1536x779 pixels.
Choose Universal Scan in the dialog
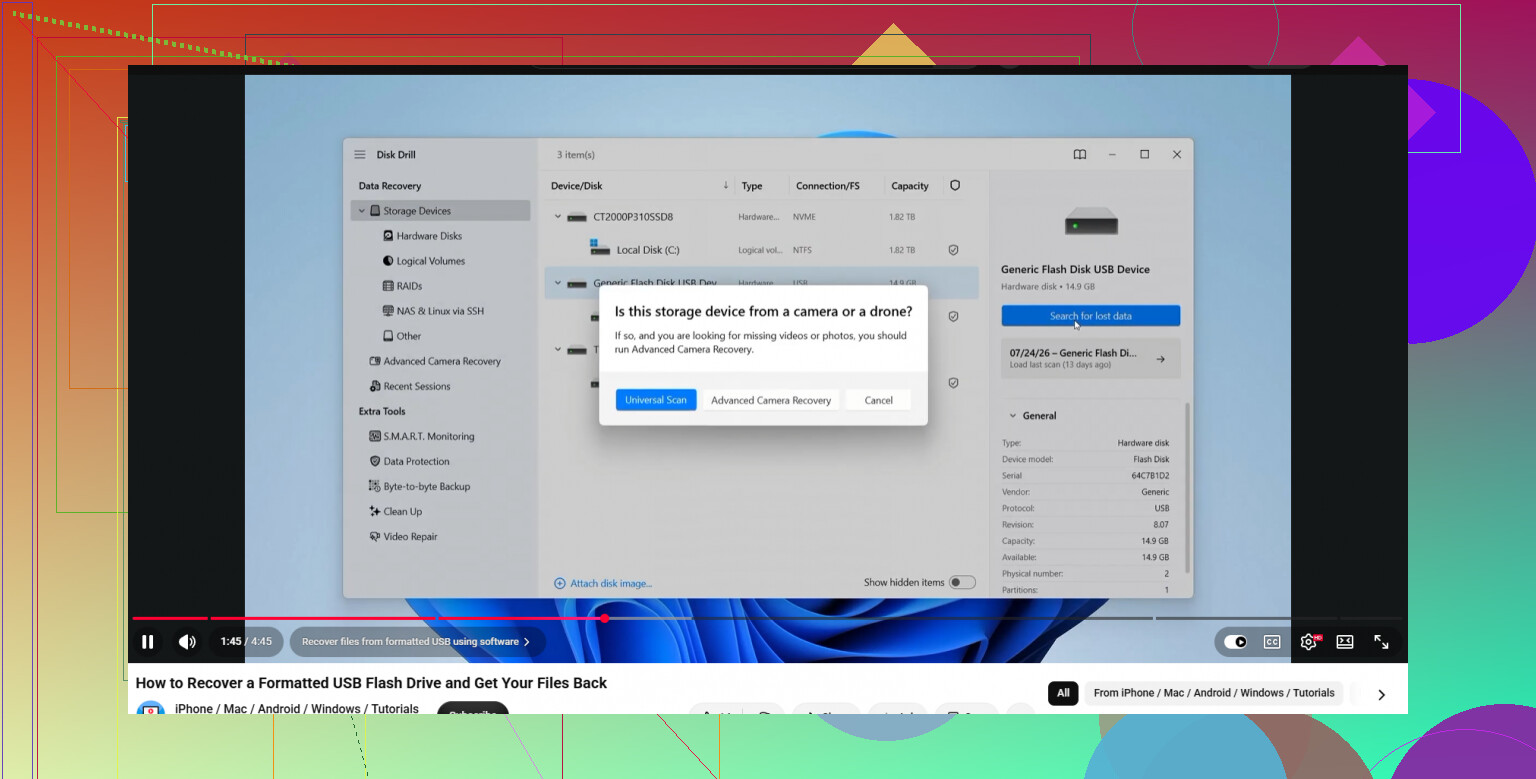(x=656, y=400)
